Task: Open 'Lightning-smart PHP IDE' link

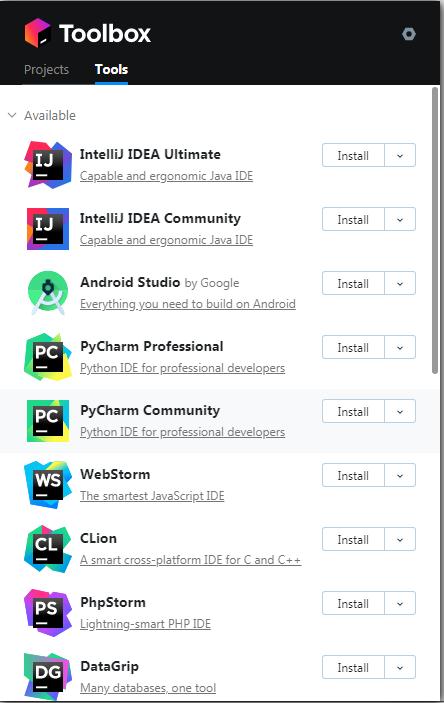Action: pyautogui.click(x=145, y=624)
